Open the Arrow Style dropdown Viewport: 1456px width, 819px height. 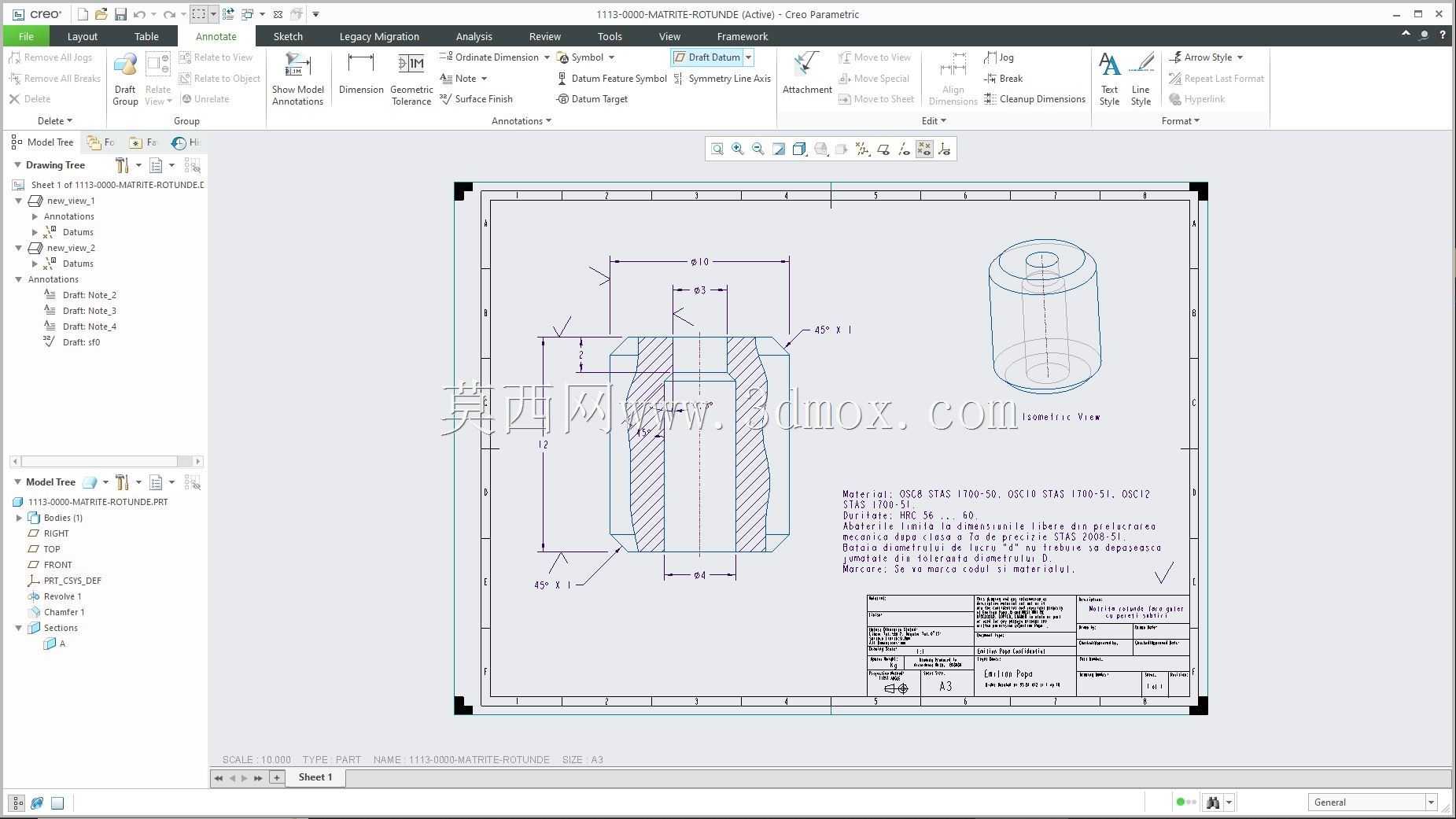[x=1240, y=57]
